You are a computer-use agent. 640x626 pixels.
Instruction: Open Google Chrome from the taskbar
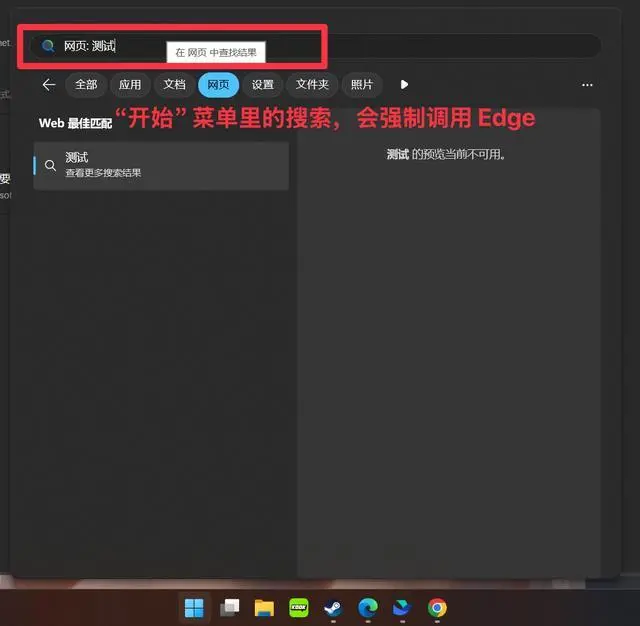tap(436, 608)
